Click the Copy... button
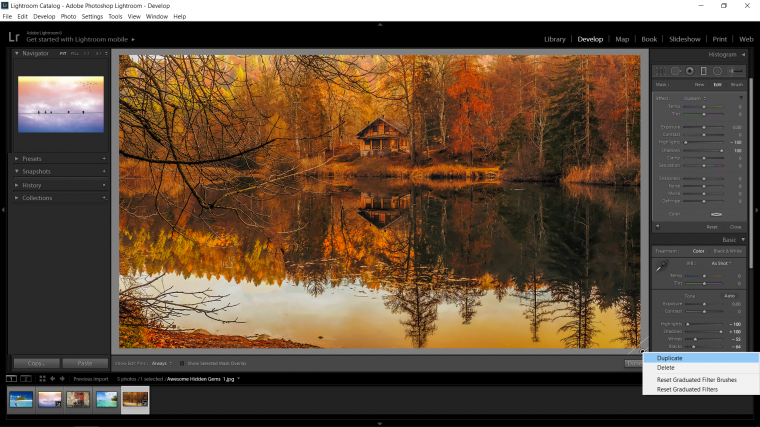 [36, 363]
